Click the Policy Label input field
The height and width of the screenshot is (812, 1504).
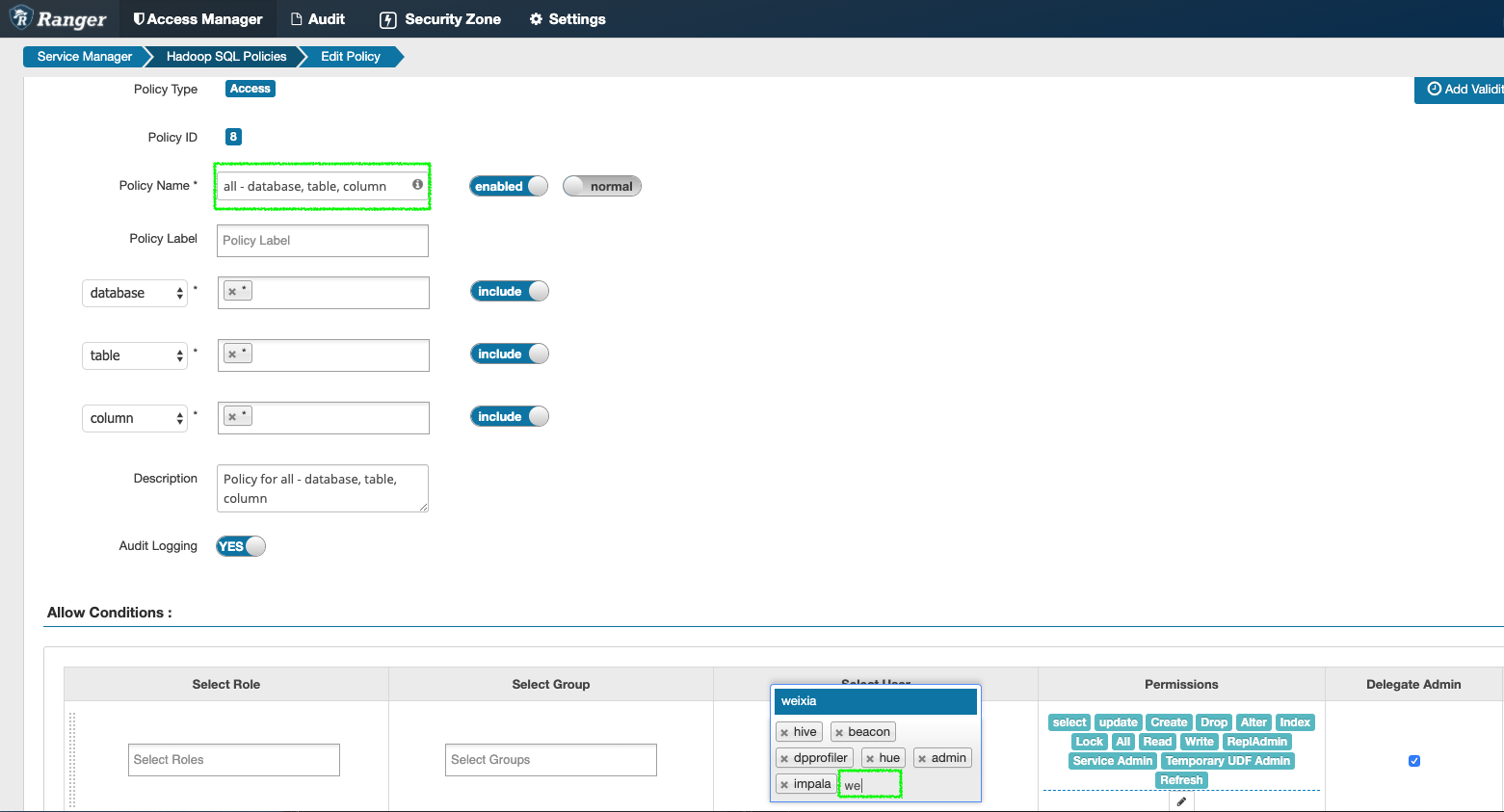[323, 241]
